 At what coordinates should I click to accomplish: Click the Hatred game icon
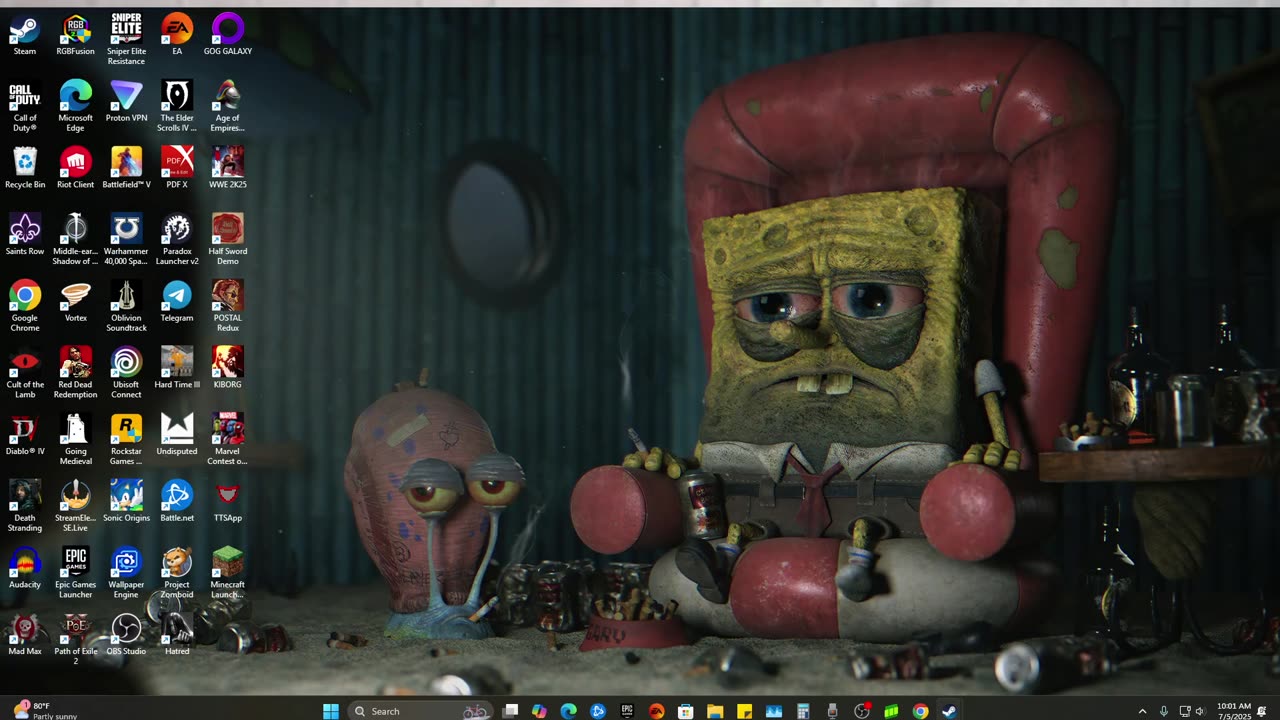coord(177,635)
